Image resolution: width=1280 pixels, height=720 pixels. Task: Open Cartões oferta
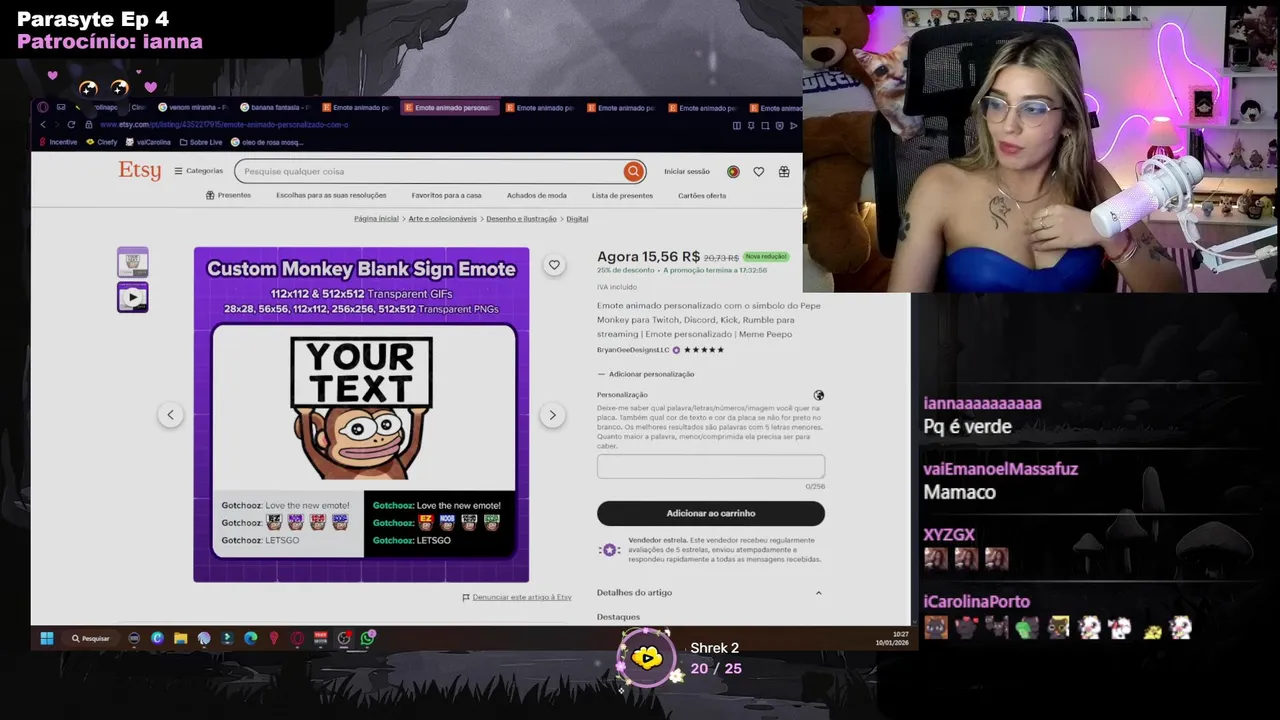pyautogui.click(x=702, y=195)
